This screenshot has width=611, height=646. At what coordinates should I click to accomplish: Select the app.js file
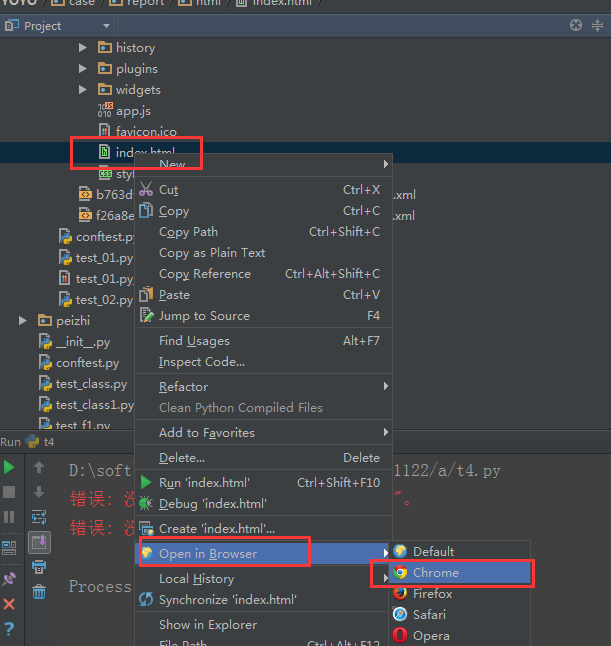[124, 111]
